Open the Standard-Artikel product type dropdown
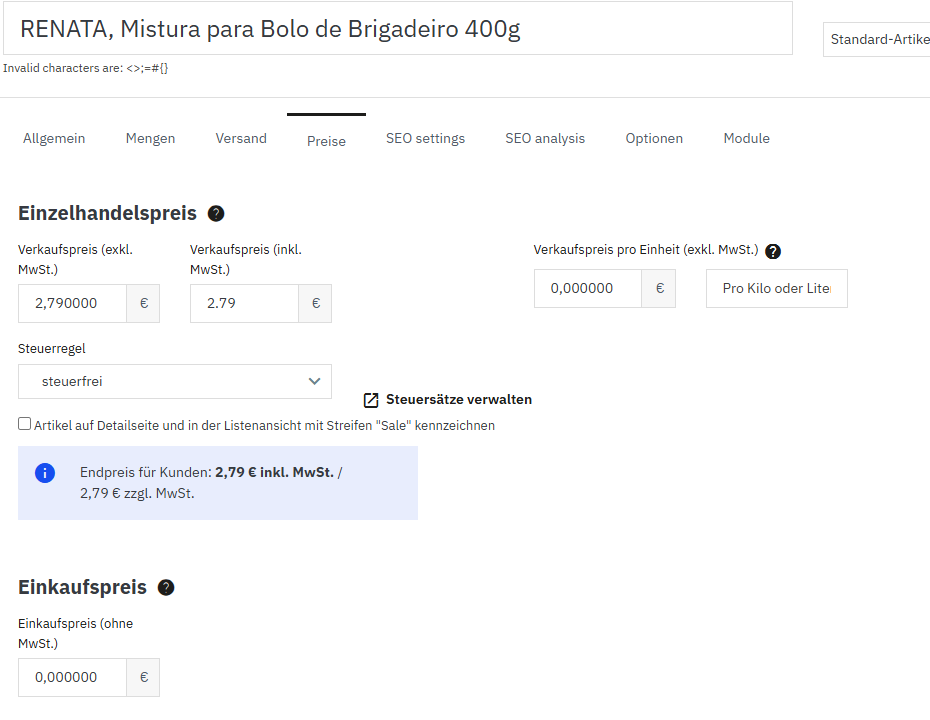The image size is (930, 720). click(x=878, y=39)
